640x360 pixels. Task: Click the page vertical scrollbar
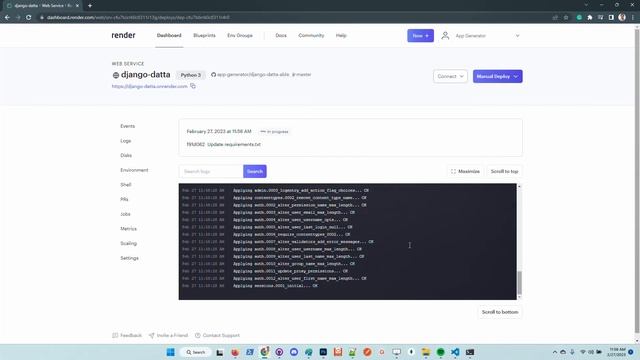point(637,182)
